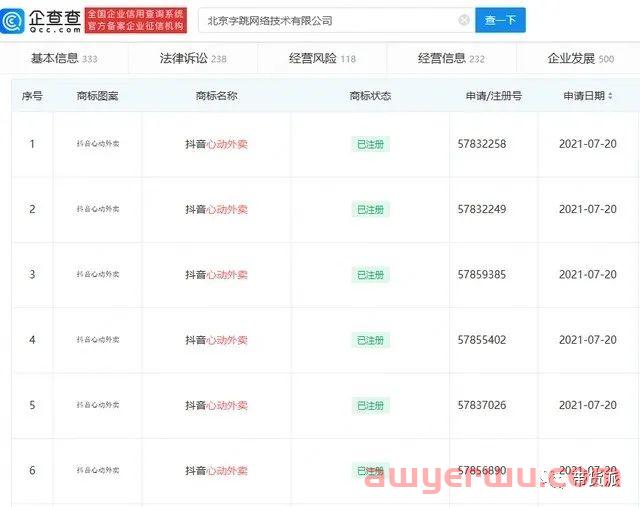Open trademark image thumbnail in row 1
The height and width of the screenshot is (507, 640).
click(98, 144)
